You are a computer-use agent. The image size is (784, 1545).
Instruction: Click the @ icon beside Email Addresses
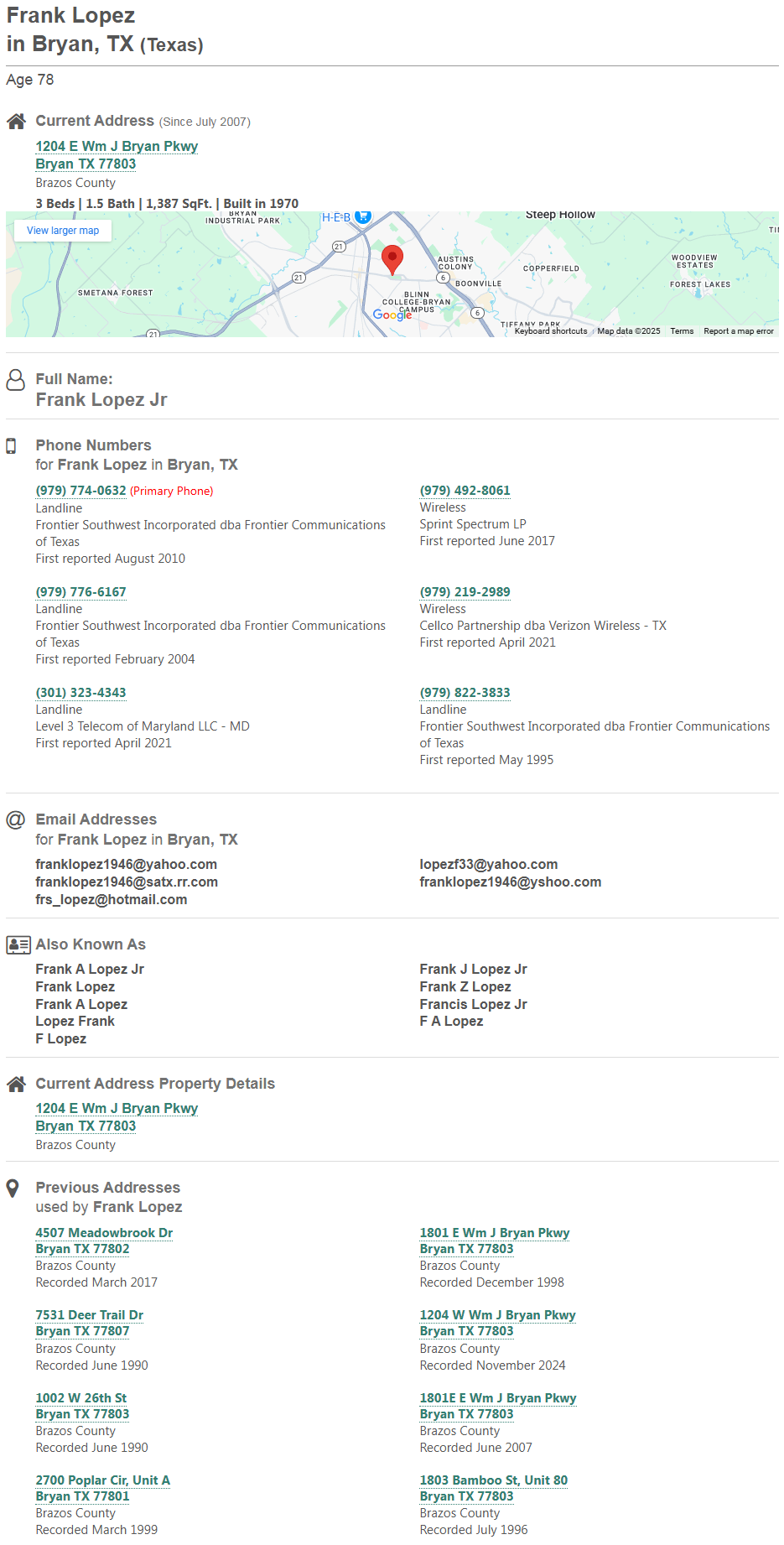pos(16,819)
